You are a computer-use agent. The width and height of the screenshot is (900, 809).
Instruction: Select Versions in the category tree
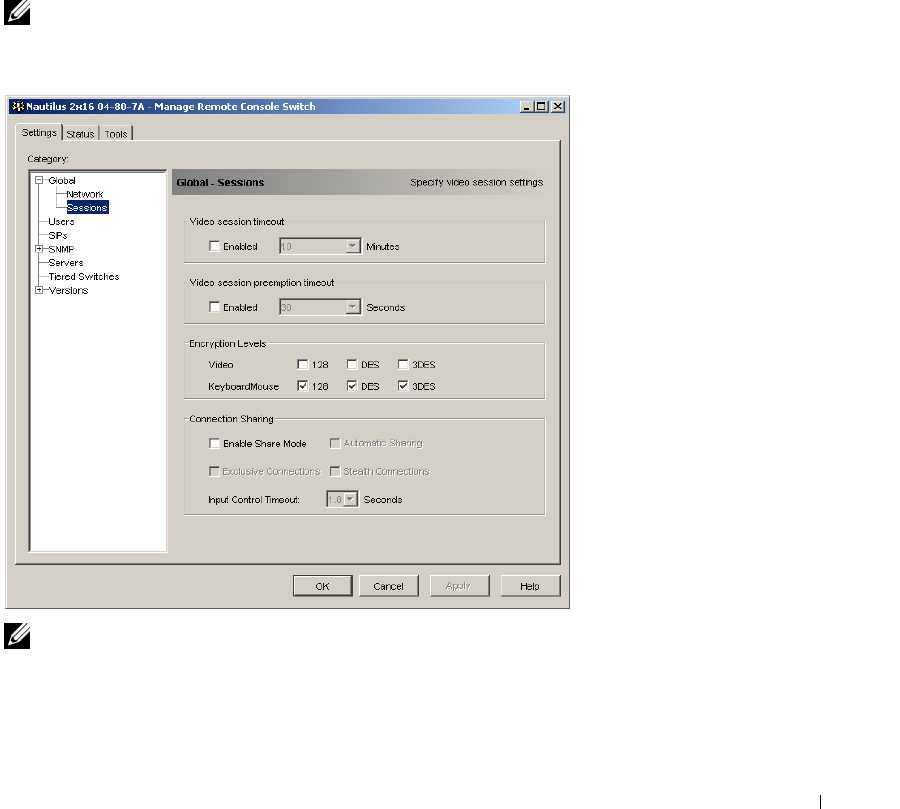[x=68, y=291]
